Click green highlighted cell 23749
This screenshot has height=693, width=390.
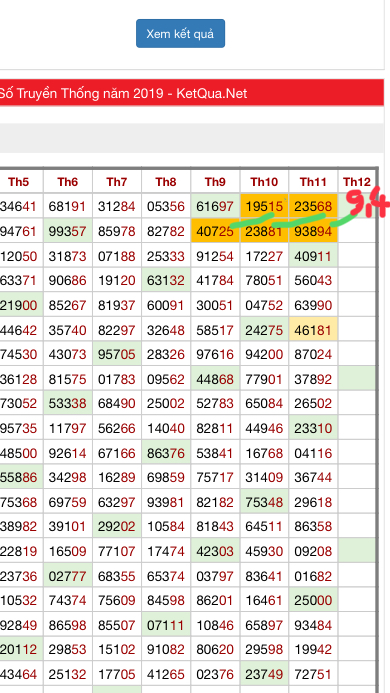click(x=264, y=674)
